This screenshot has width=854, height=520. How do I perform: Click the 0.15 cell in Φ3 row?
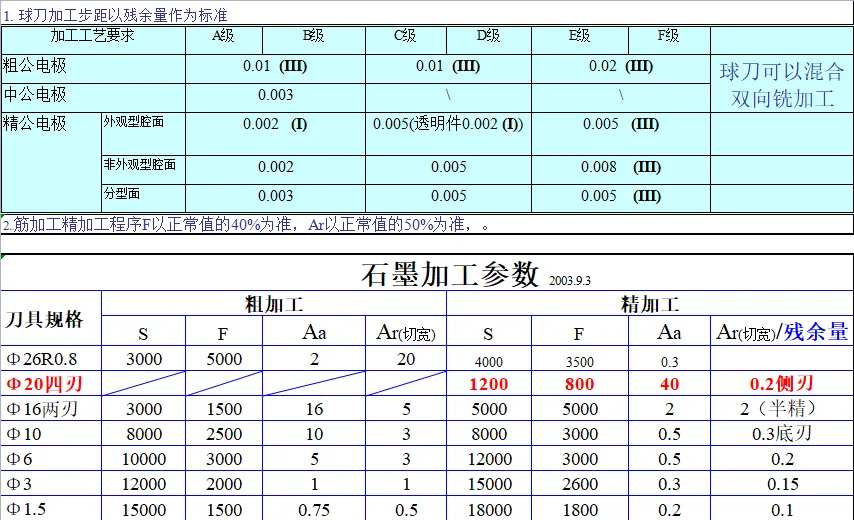click(782, 484)
